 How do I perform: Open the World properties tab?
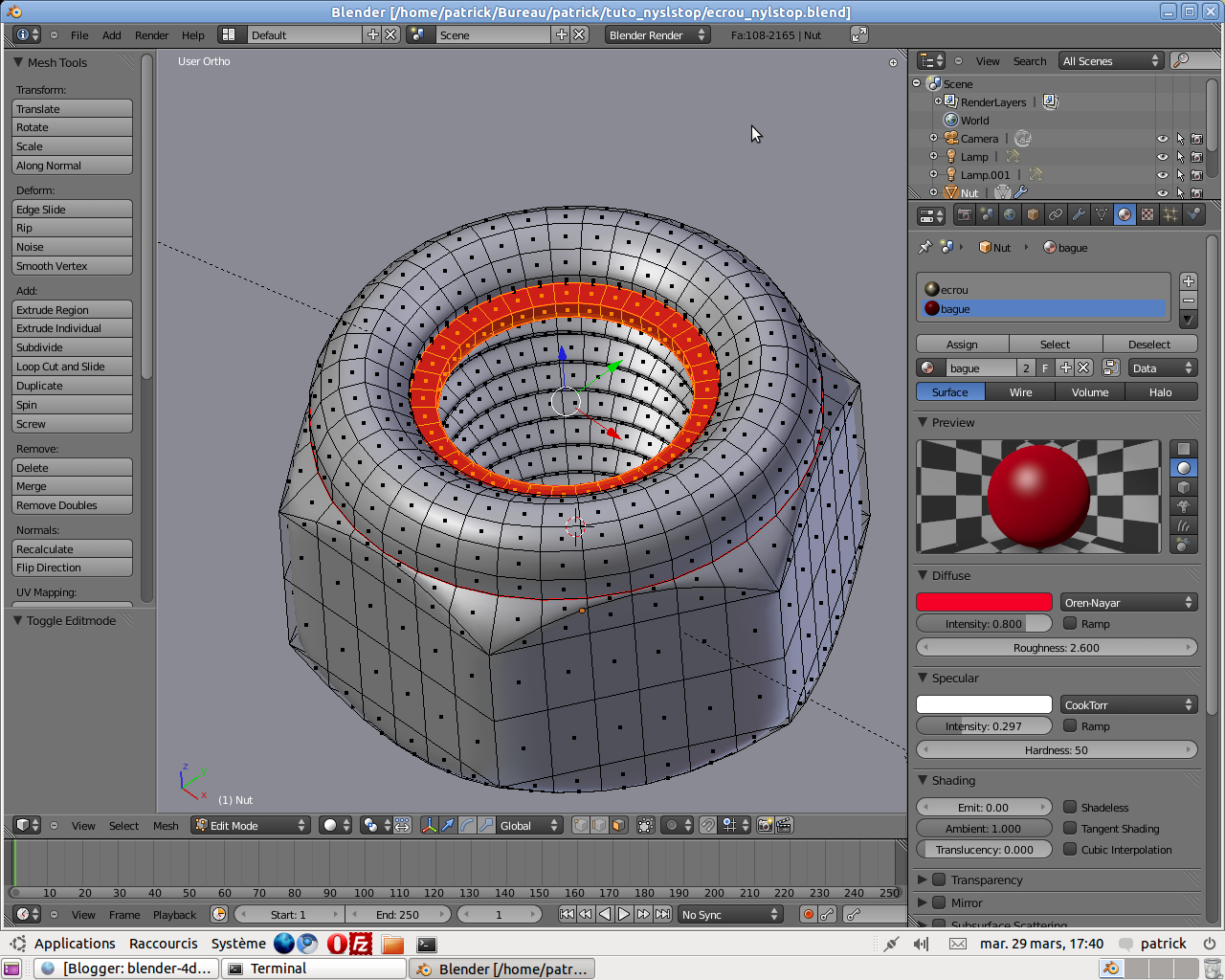[1009, 214]
